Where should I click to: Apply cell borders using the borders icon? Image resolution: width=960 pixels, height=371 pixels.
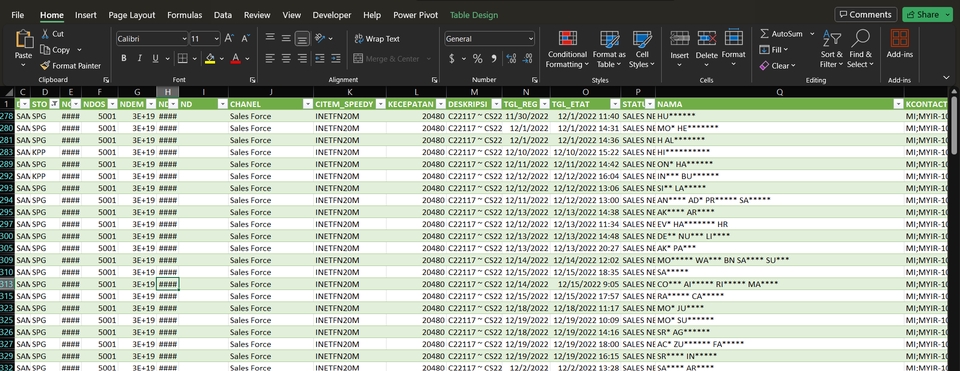click(x=182, y=59)
